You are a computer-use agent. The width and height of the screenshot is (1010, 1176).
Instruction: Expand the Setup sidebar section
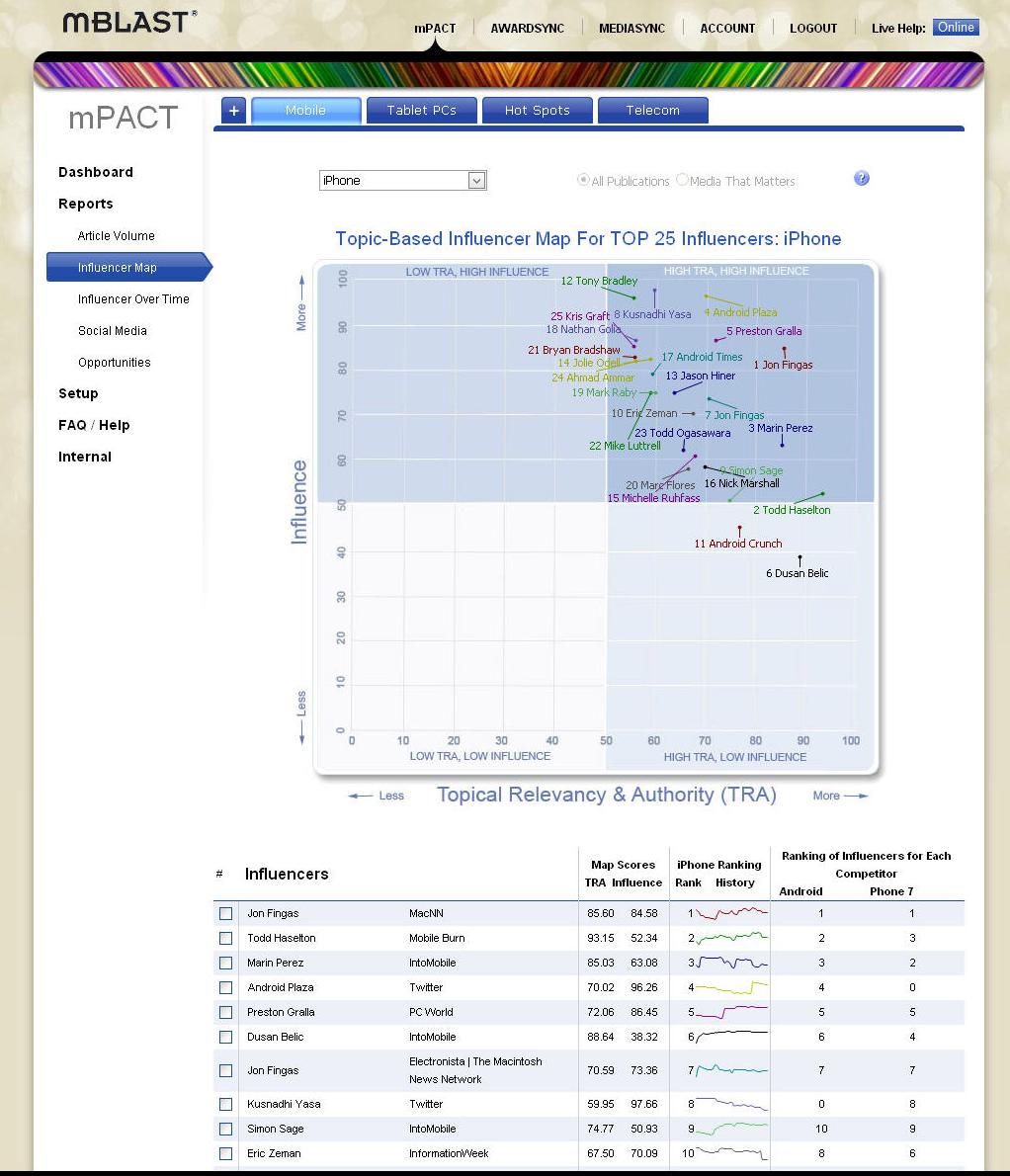point(78,393)
